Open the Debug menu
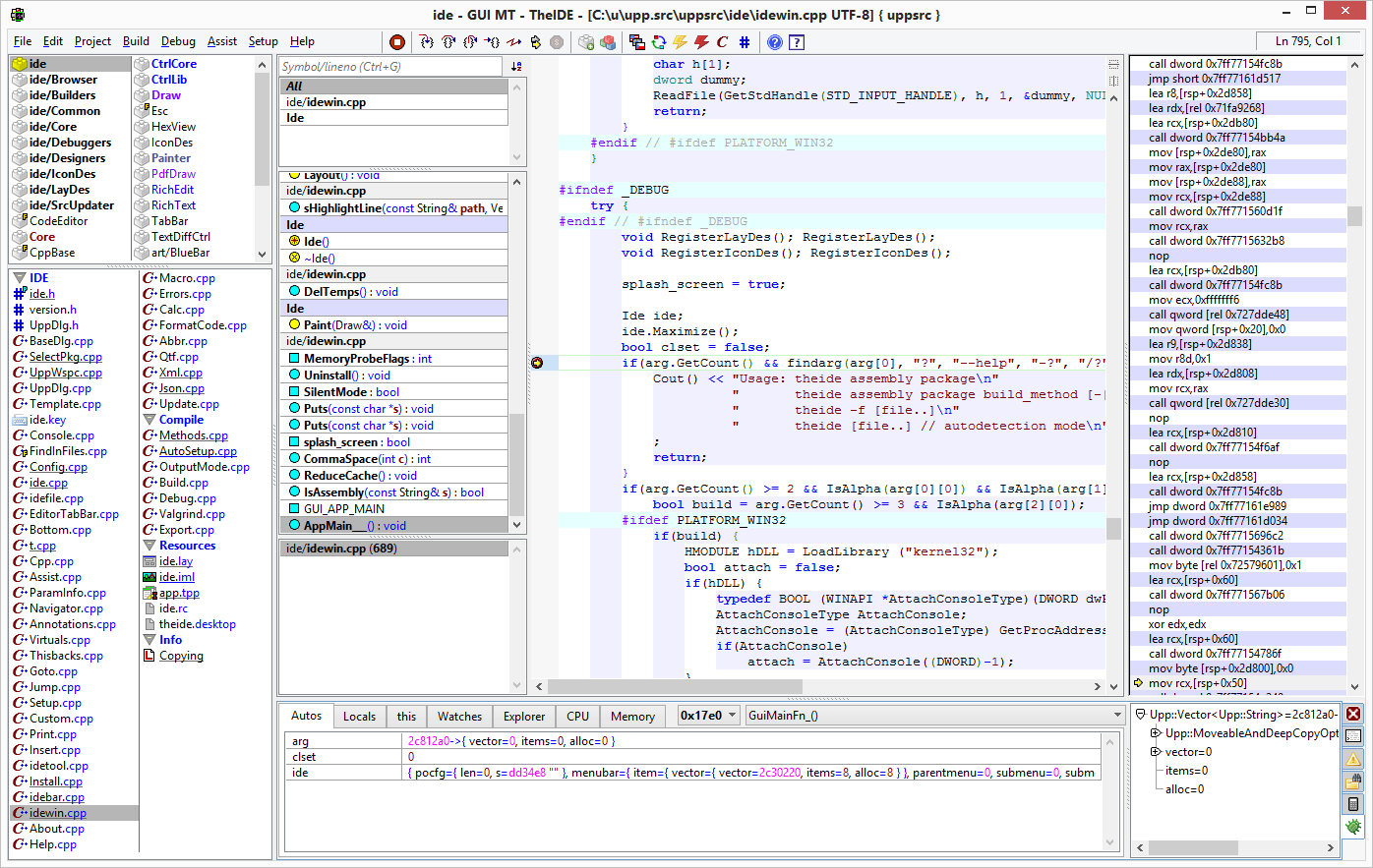Image resolution: width=1373 pixels, height=868 pixels. (x=178, y=41)
